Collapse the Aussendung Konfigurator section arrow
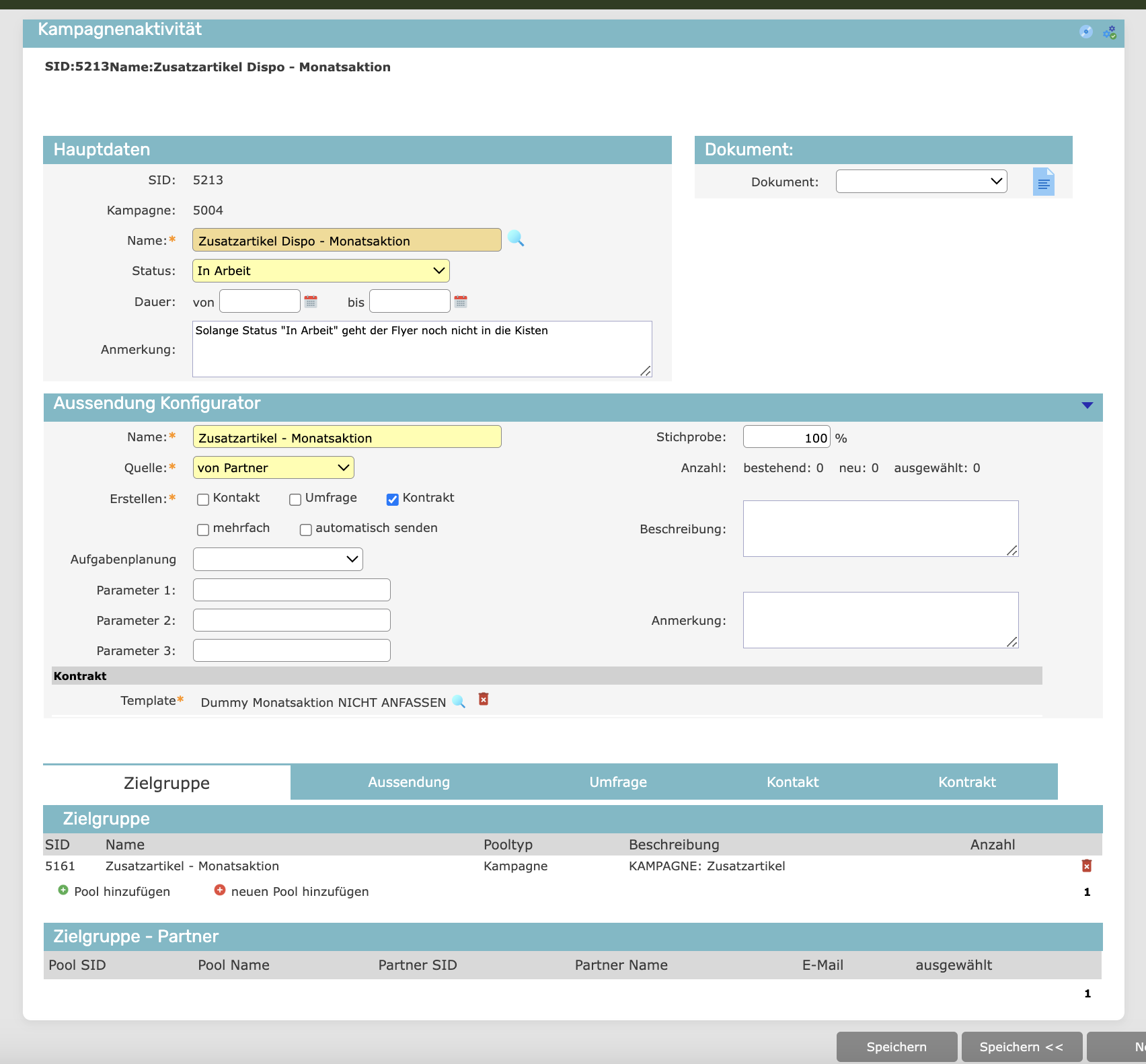This screenshot has height=1064, width=1146. point(1087,405)
